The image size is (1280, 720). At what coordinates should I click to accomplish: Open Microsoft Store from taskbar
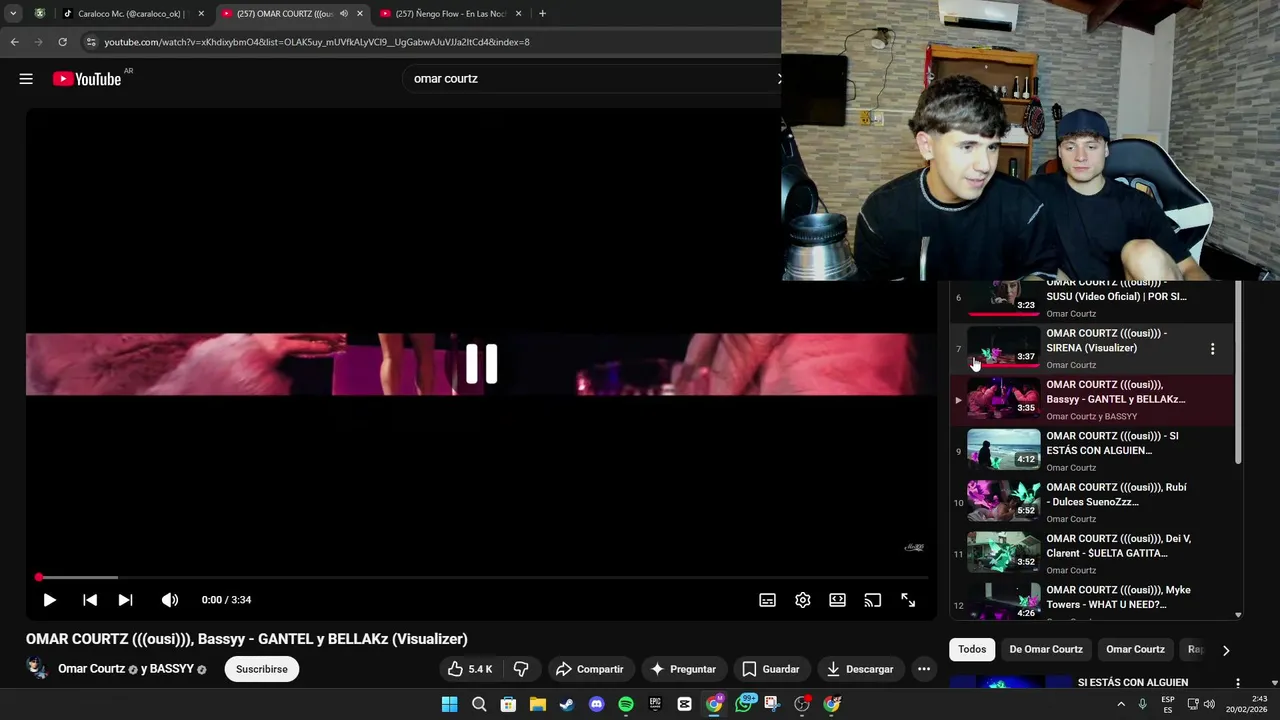[x=508, y=704]
